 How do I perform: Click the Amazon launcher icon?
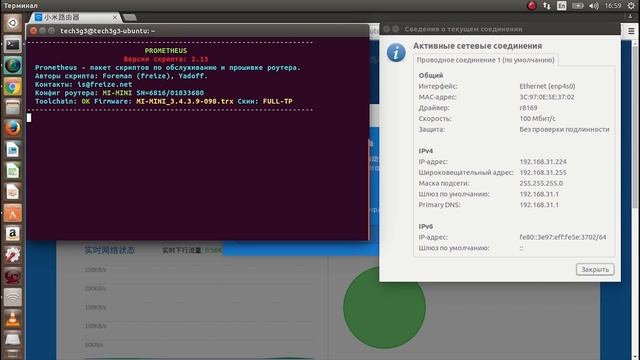(x=12, y=234)
